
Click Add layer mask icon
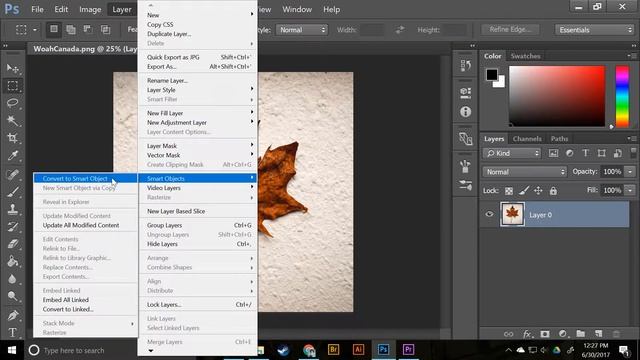pyautogui.click(x=544, y=334)
